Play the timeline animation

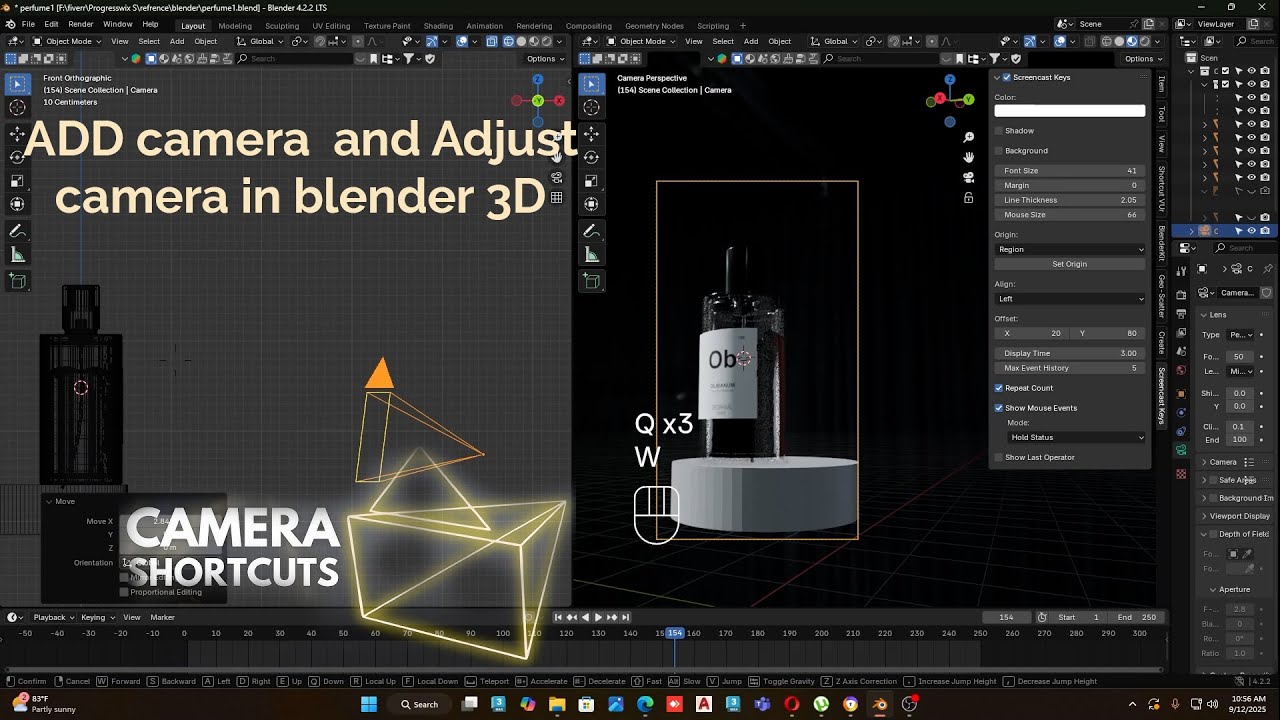pos(598,617)
